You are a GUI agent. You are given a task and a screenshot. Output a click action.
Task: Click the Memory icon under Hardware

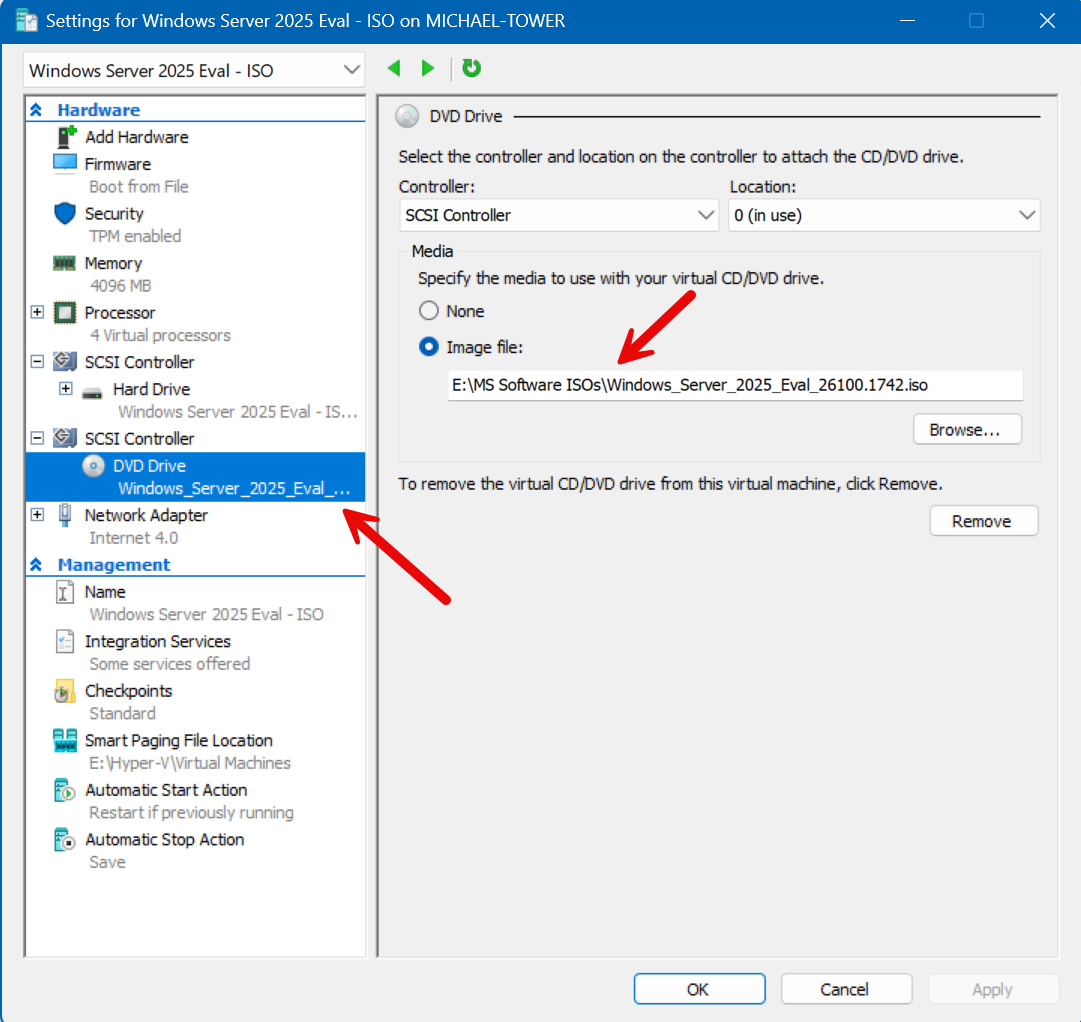(x=66, y=263)
